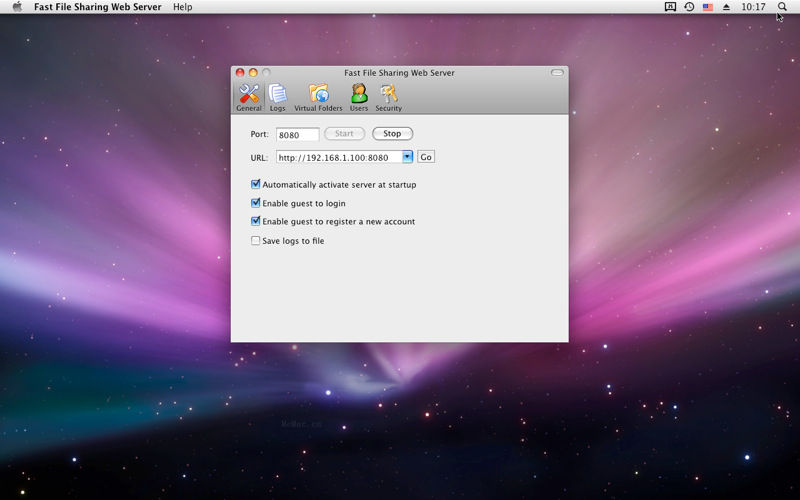Click the Port number input field
The image size is (800, 500).
tap(297, 135)
